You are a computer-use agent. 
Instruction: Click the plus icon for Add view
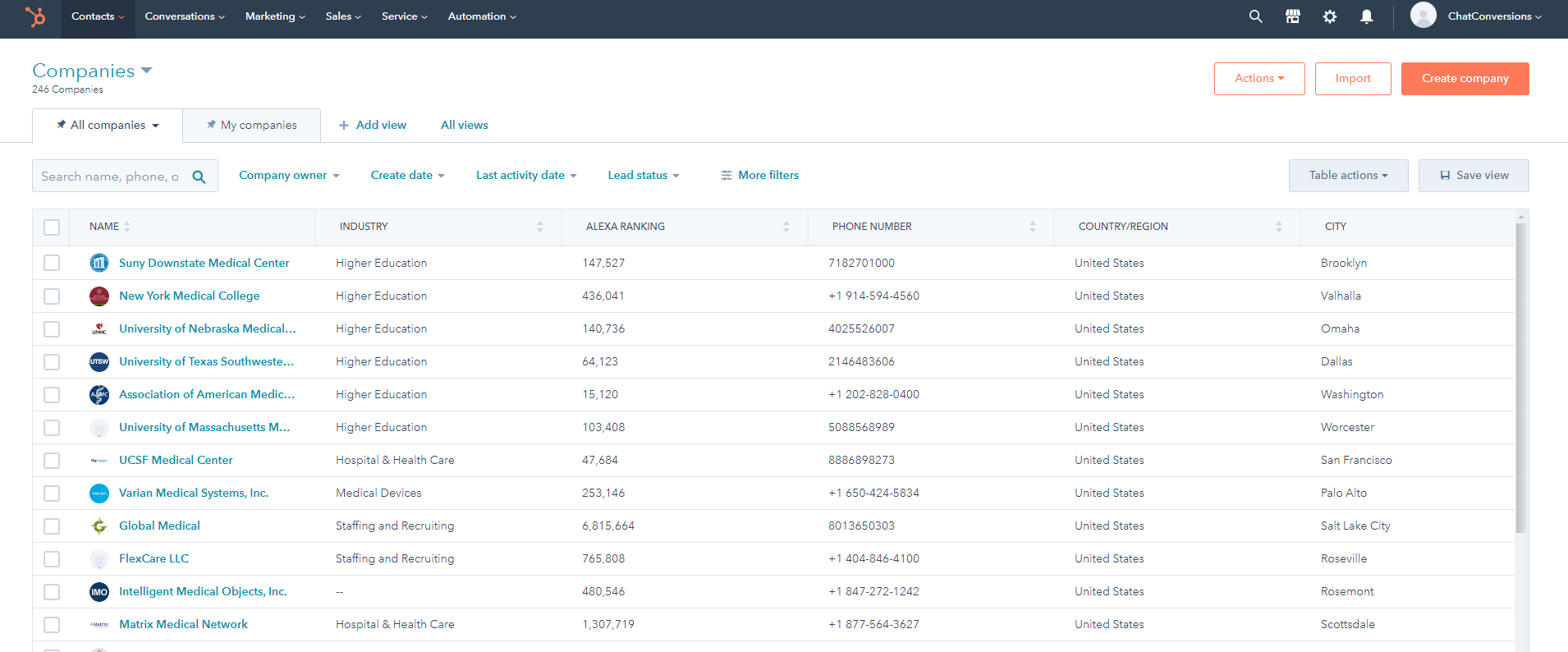point(344,126)
